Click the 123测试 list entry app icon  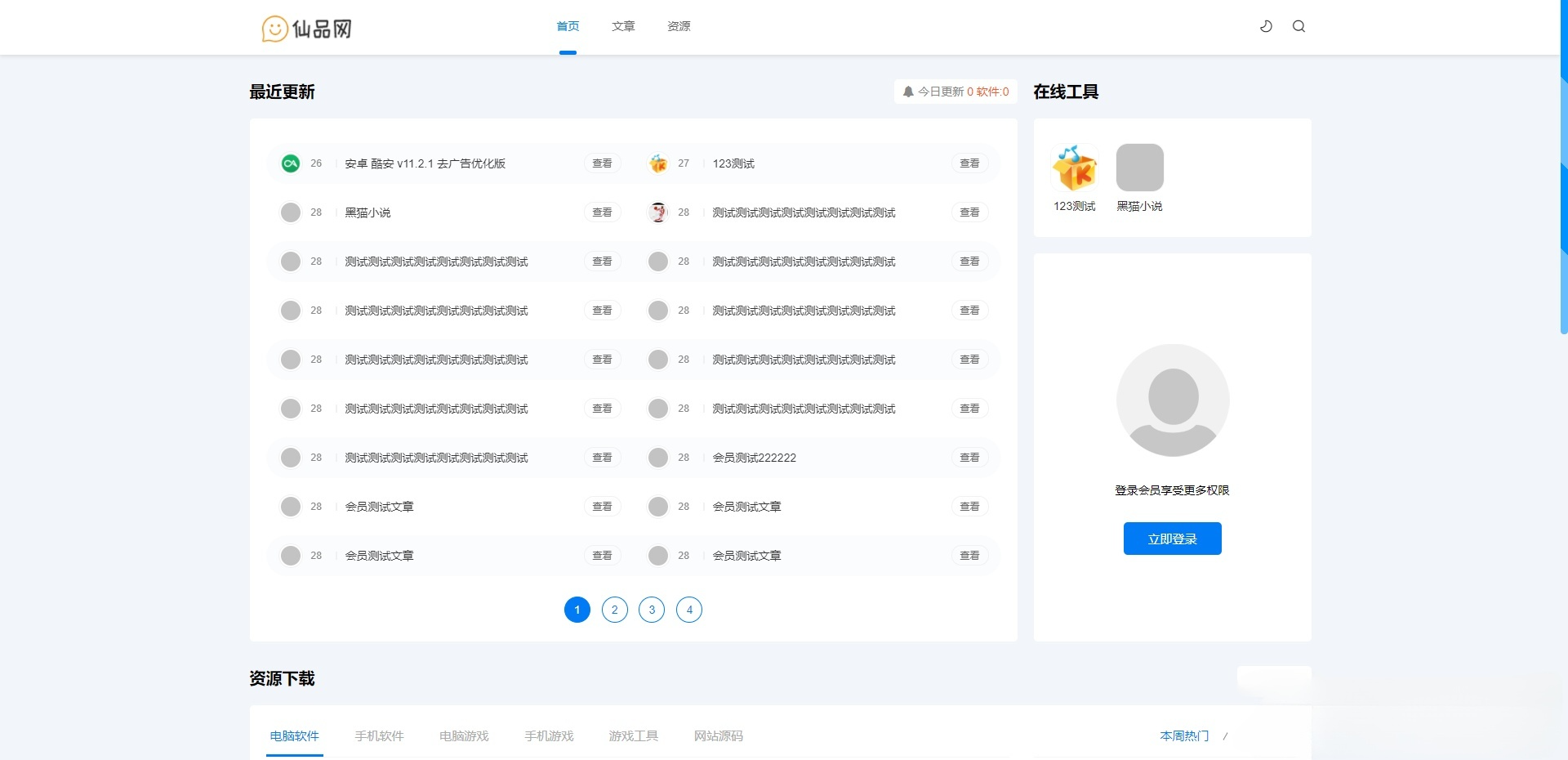tap(658, 163)
